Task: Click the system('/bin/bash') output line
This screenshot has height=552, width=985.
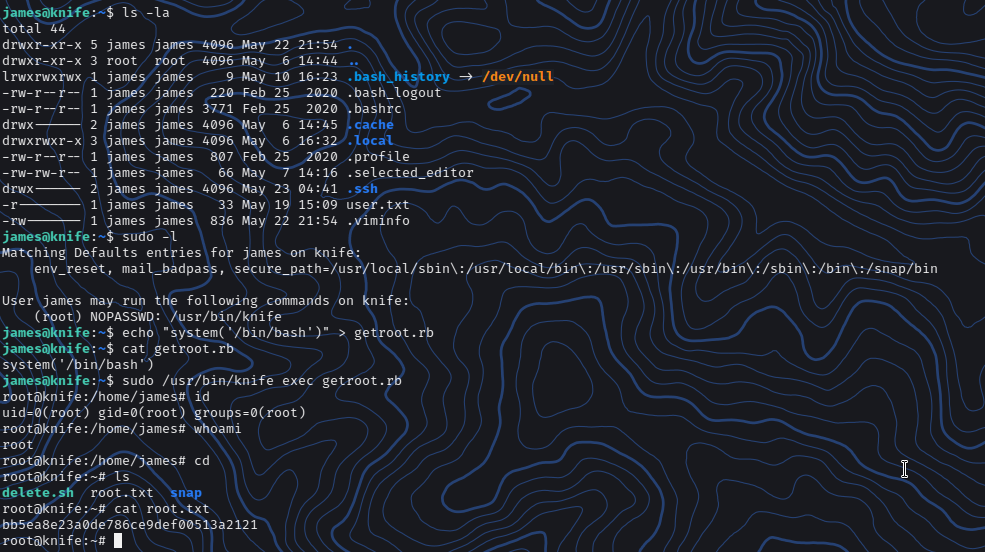Action: pos(78,365)
